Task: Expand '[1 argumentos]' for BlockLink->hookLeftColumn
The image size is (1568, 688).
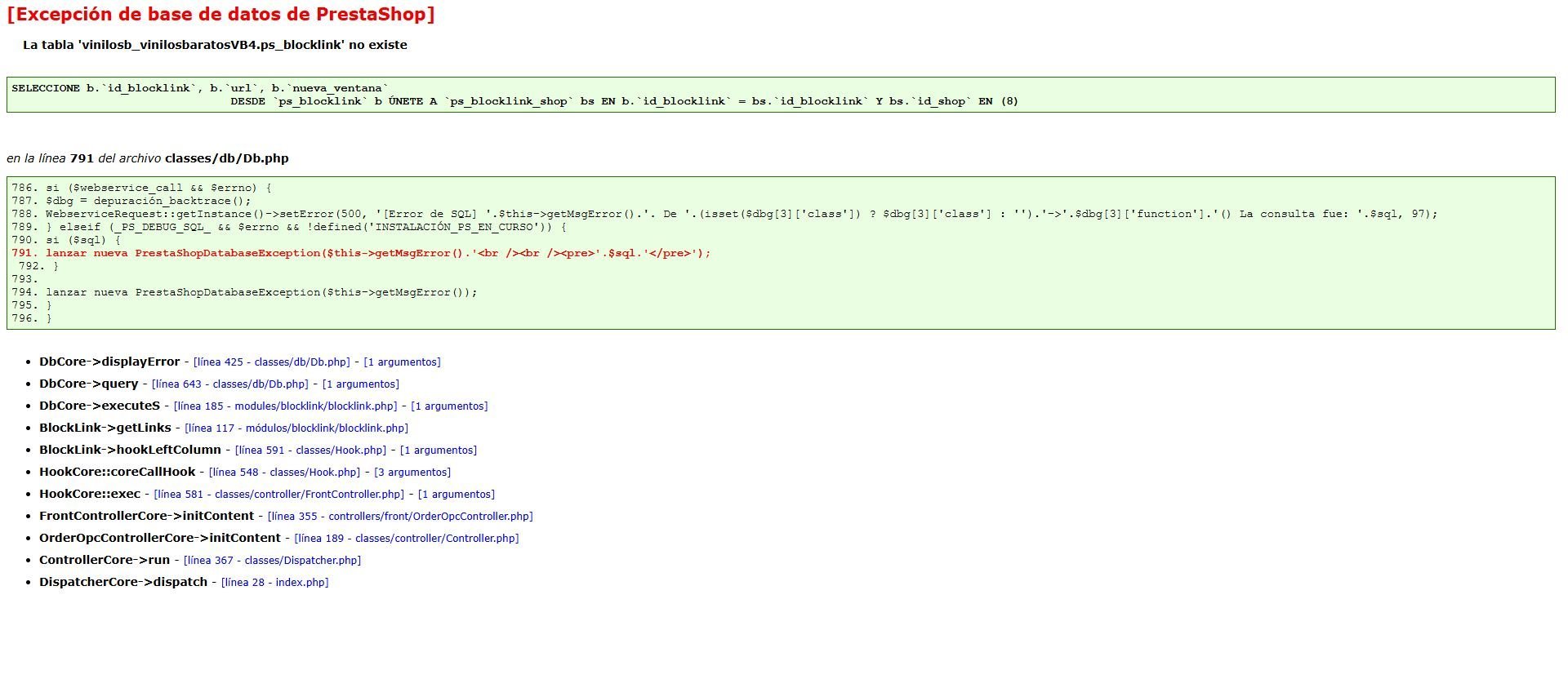Action: 439,451
